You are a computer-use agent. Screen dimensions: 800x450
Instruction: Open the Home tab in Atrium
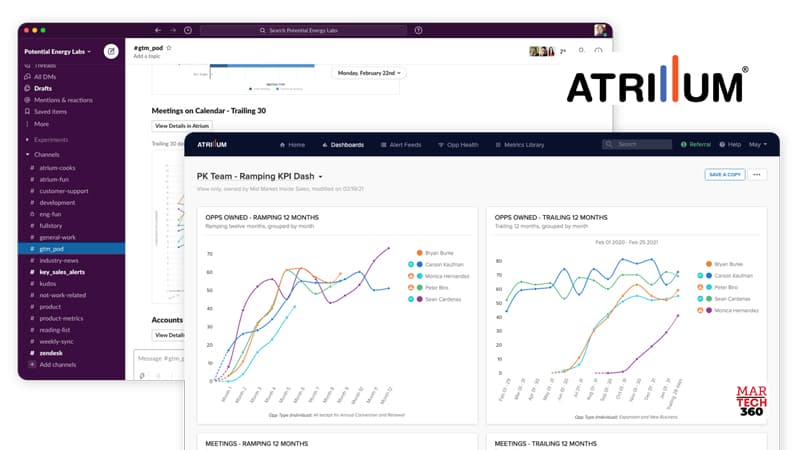pos(292,145)
